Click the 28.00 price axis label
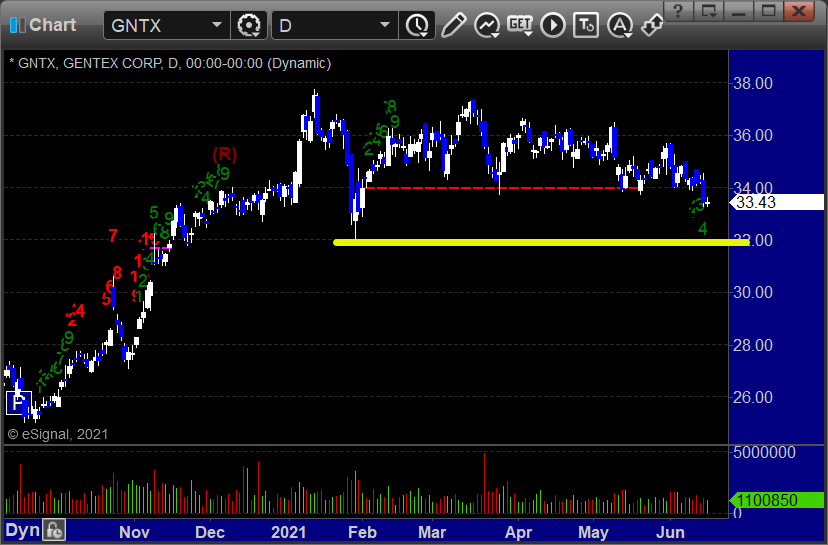The height and width of the screenshot is (545, 828). (x=753, y=345)
